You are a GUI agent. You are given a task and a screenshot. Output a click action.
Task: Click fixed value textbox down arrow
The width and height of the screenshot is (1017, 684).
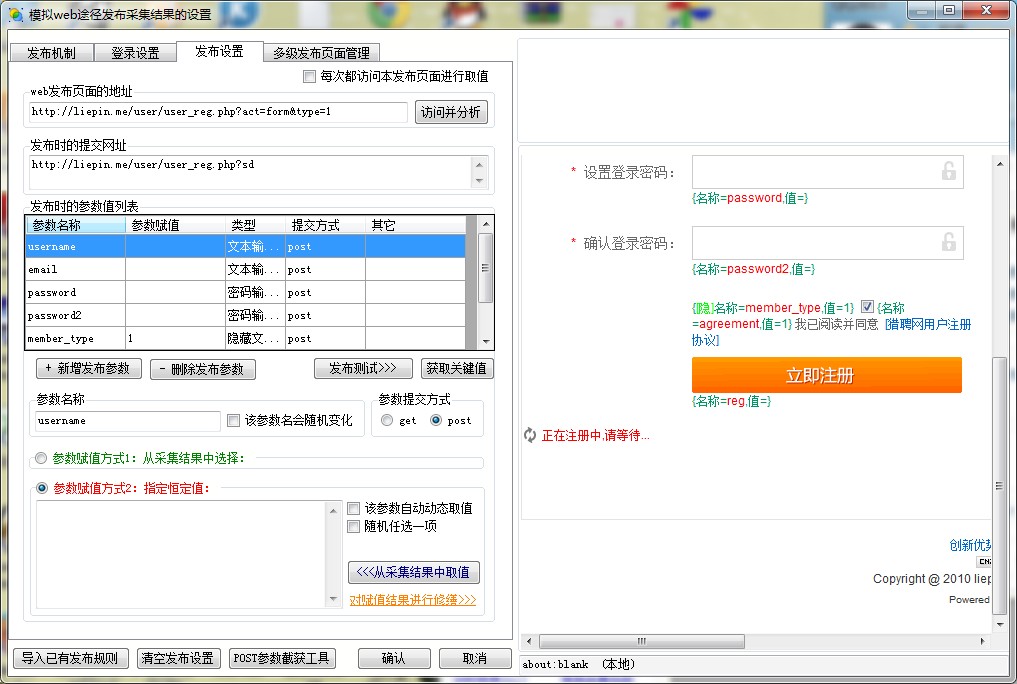tap(334, 598)
